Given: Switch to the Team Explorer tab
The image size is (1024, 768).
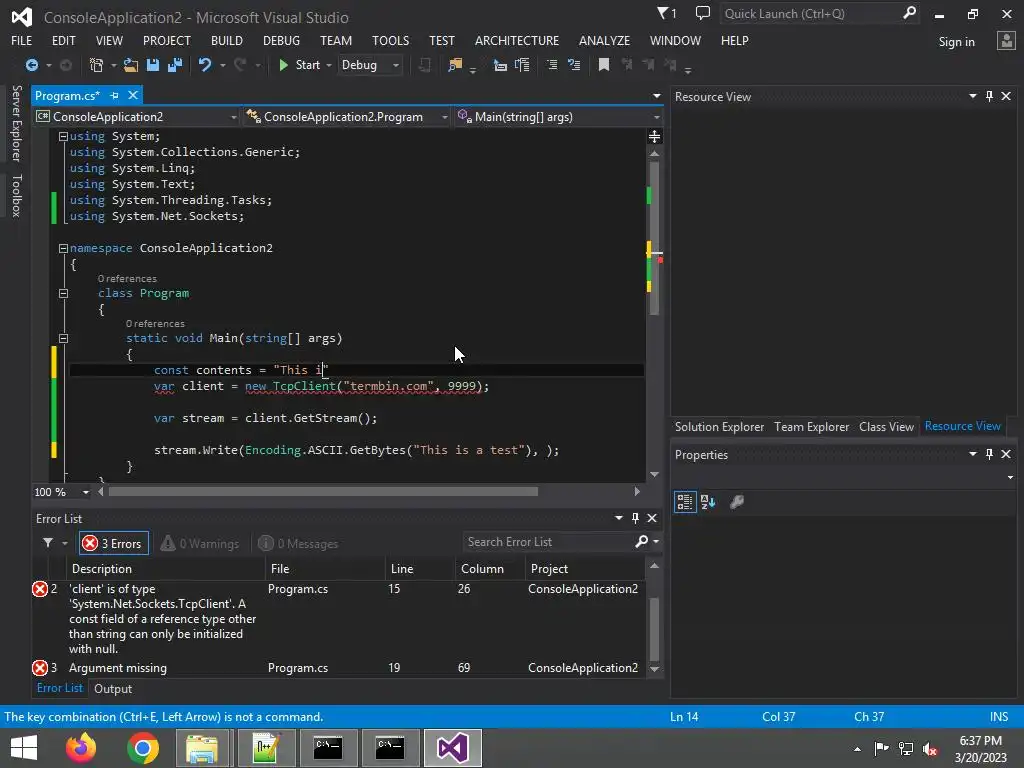Looking at the screenshot, I should click(x=812, y=427).
